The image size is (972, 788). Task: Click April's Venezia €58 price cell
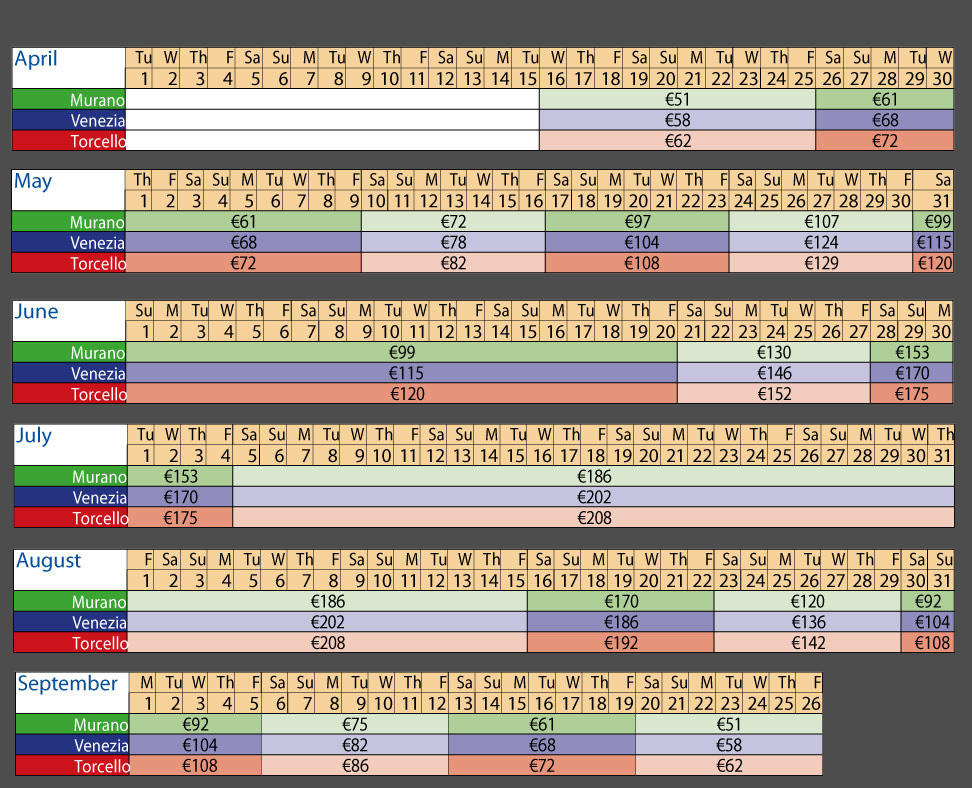677,120
